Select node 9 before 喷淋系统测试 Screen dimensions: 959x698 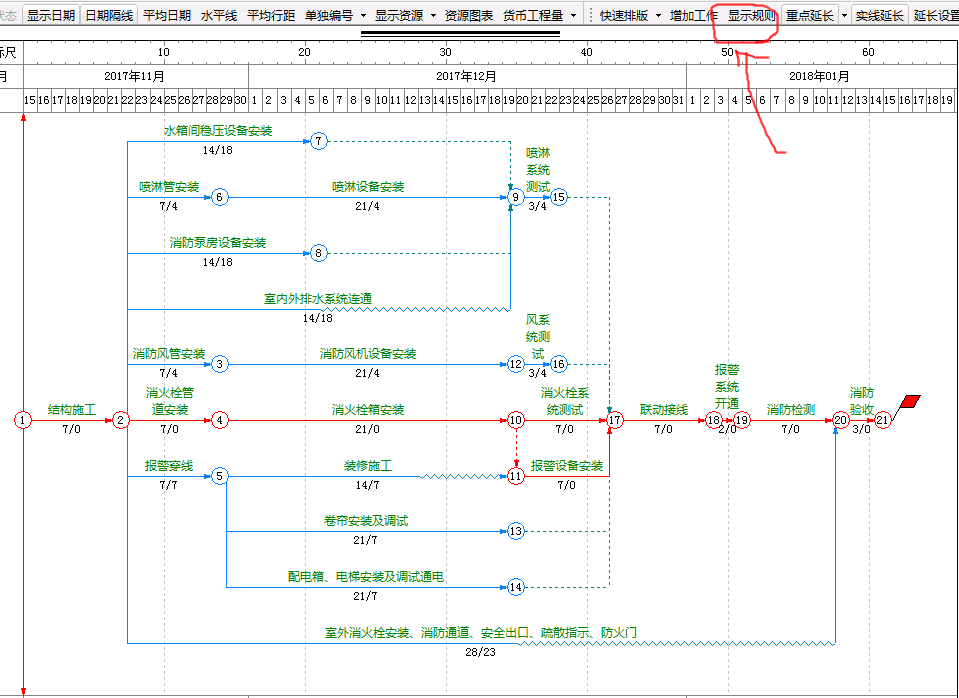coord(516,197)
